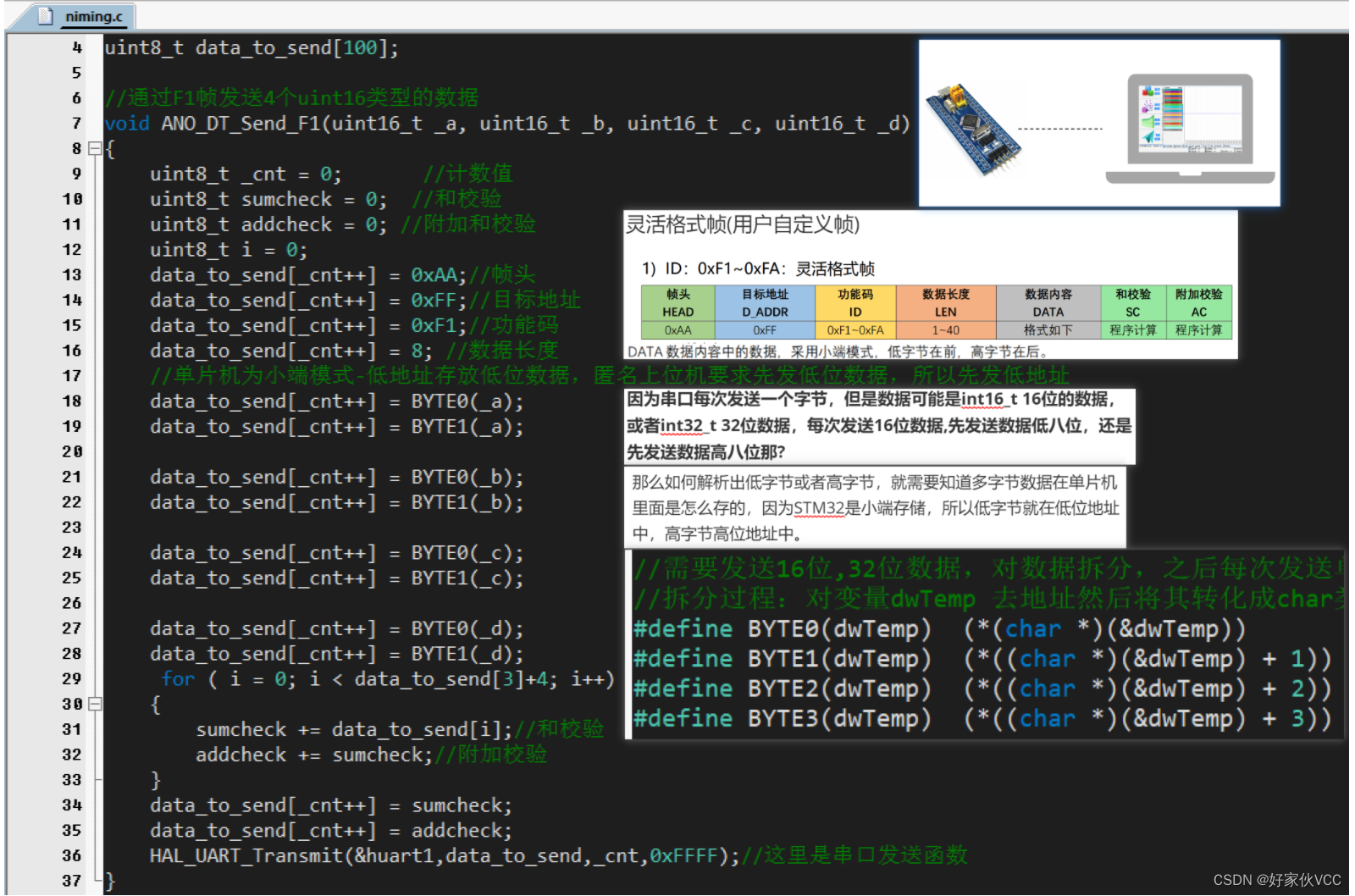The width and height of the screenshot is (1355, 896).
Task: Click the CSDN watermark text @好家伙VCC
Action: coord(1279,878)
